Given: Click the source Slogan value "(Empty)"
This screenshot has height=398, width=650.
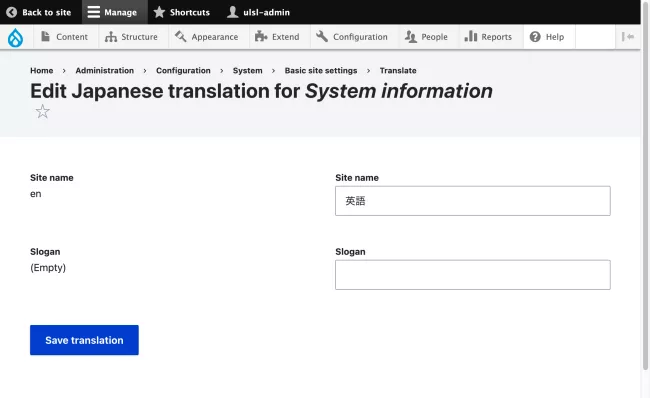Looking at the screenshot, I should coord(48,268).
